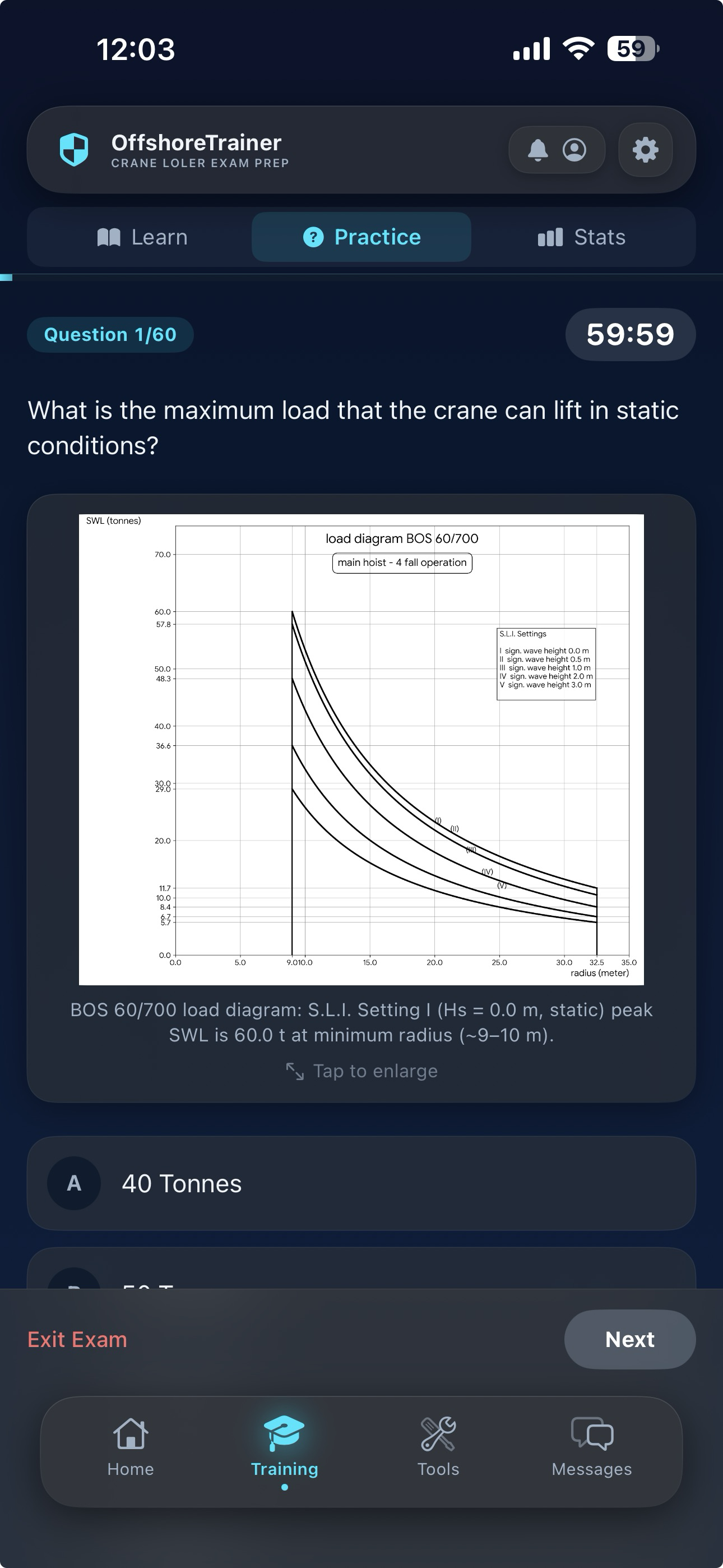Screen dimensions: 723x1568
Task: Open the user profile icon
Action: click(x=574, y=150)
